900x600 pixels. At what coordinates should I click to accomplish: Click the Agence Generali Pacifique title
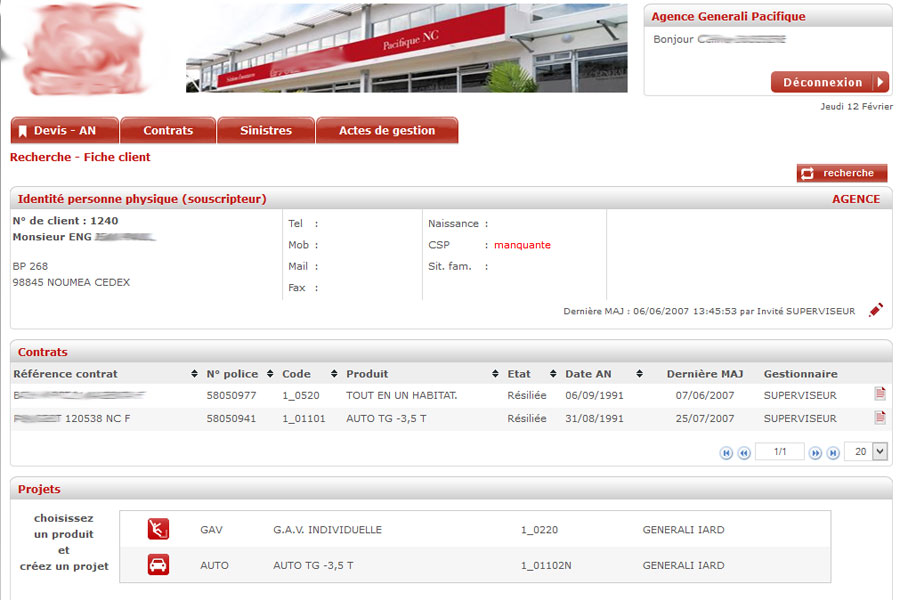pos(728,16)
